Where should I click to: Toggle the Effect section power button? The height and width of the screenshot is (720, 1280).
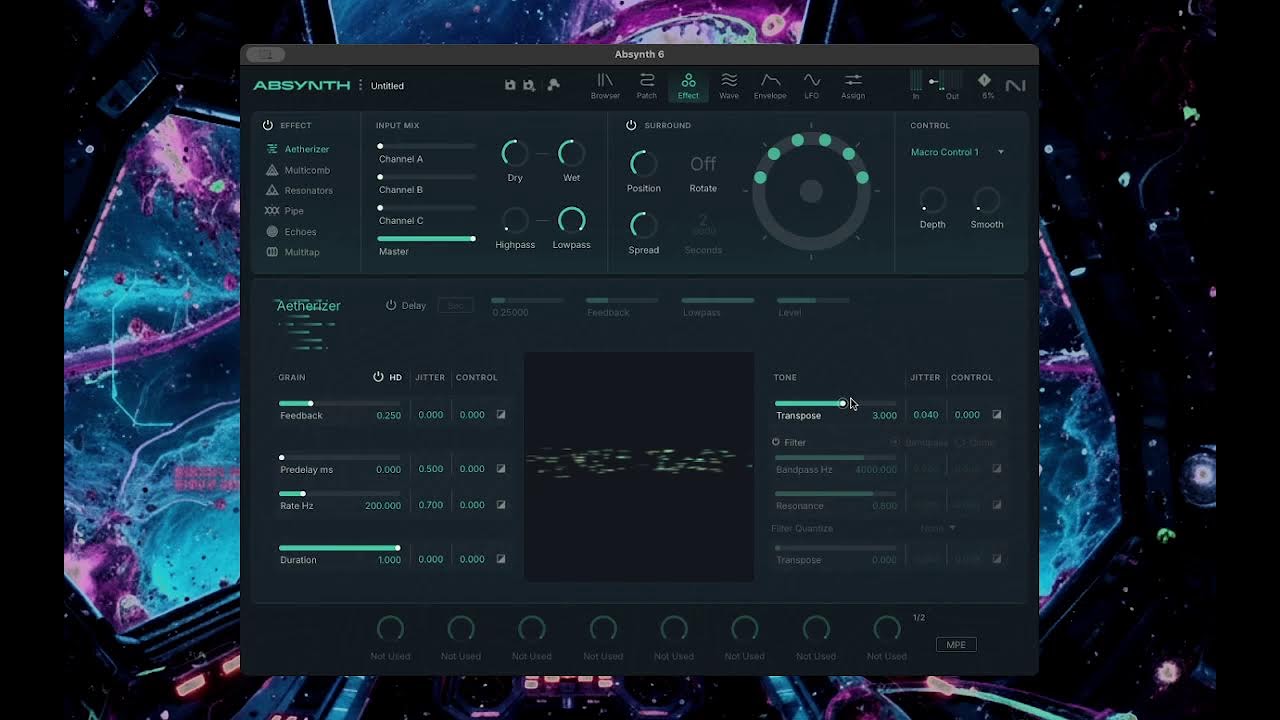click(267, 125)
